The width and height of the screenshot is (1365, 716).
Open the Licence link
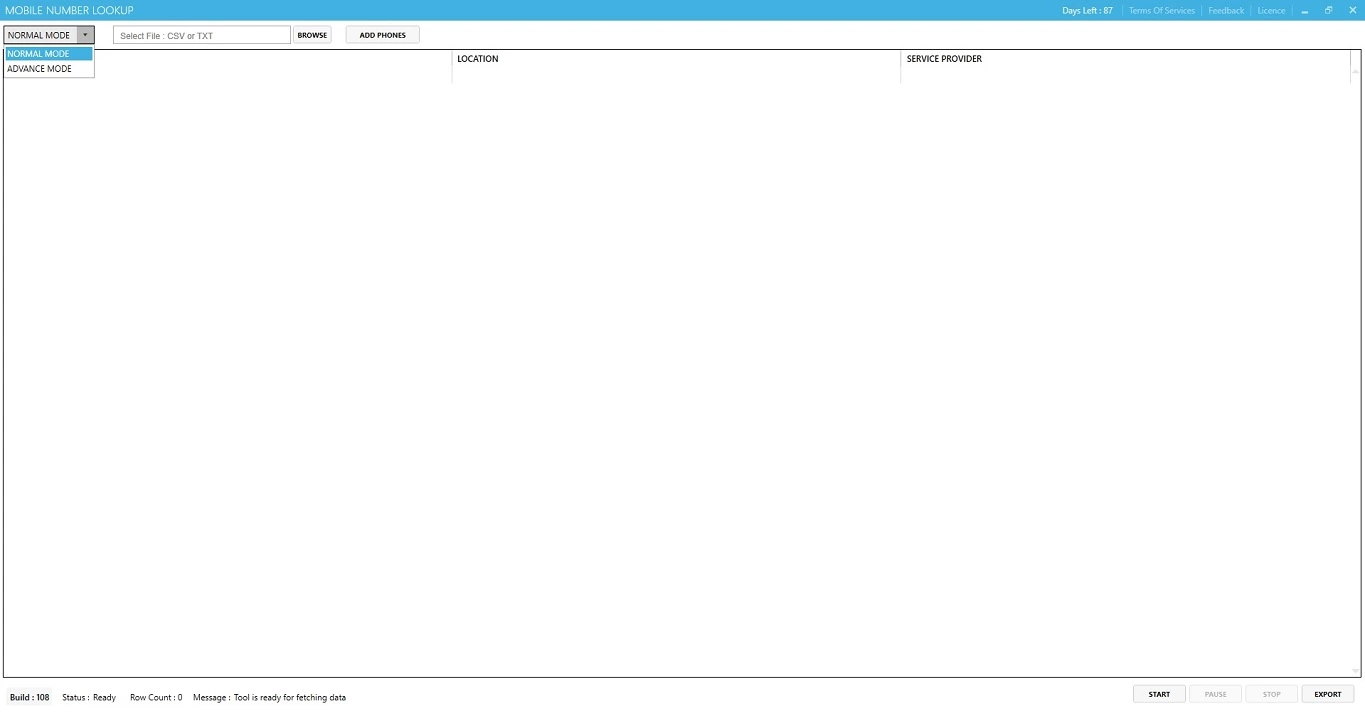(1271, 11)
